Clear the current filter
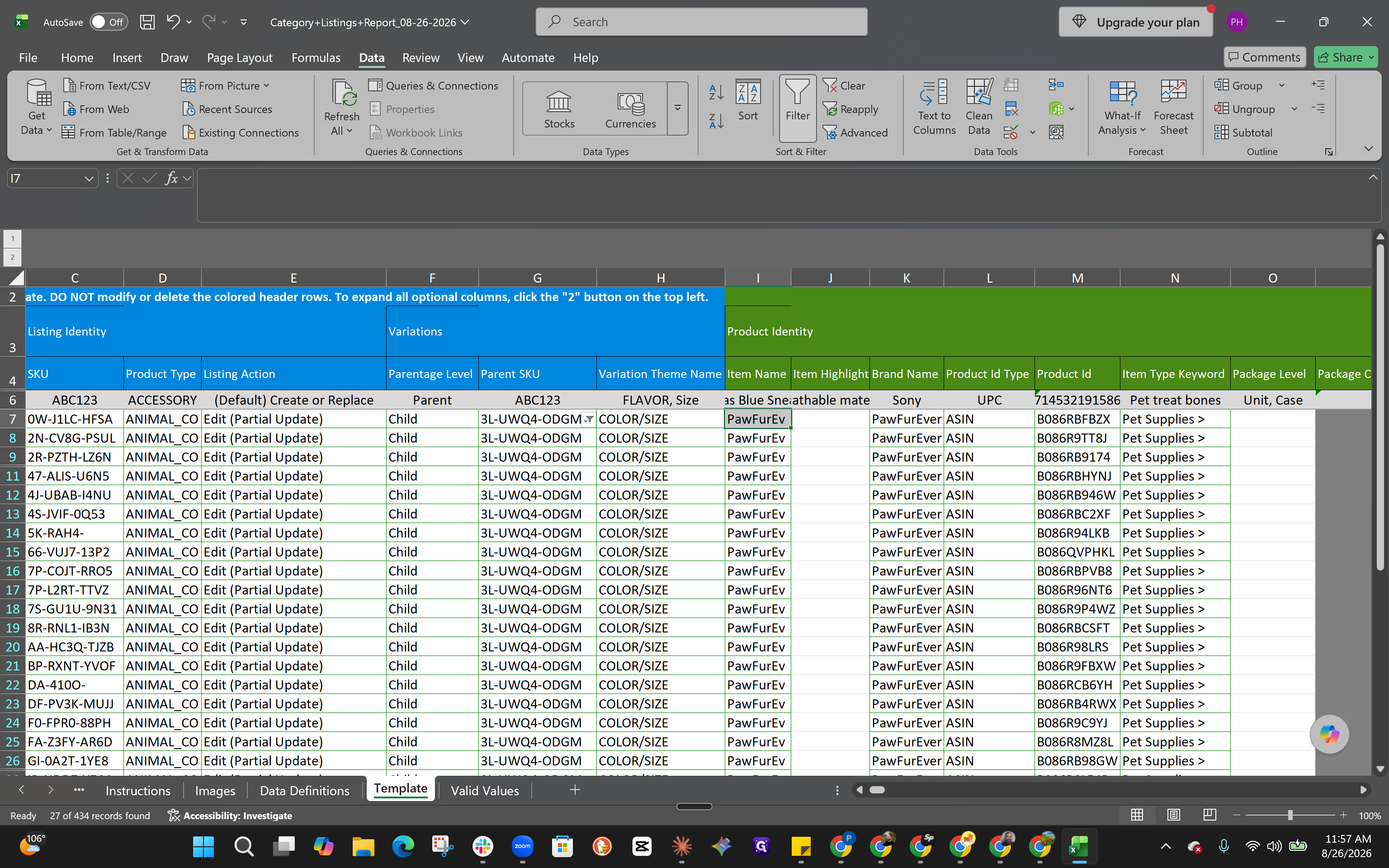This screenshot has width=1389, height=868. [x=844, y=85]
